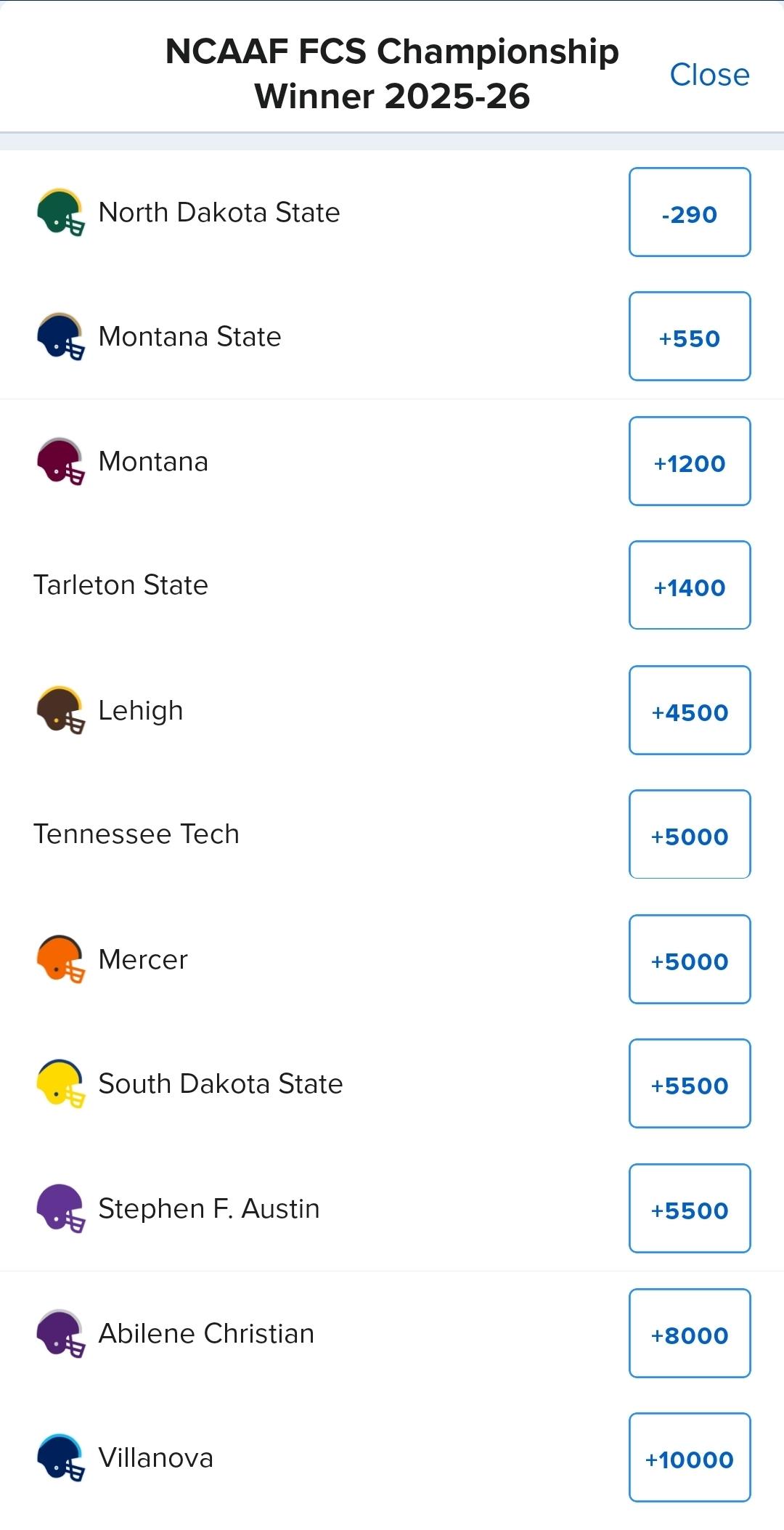Click Montana State navy helmet icon

click(x=60, y=336)
